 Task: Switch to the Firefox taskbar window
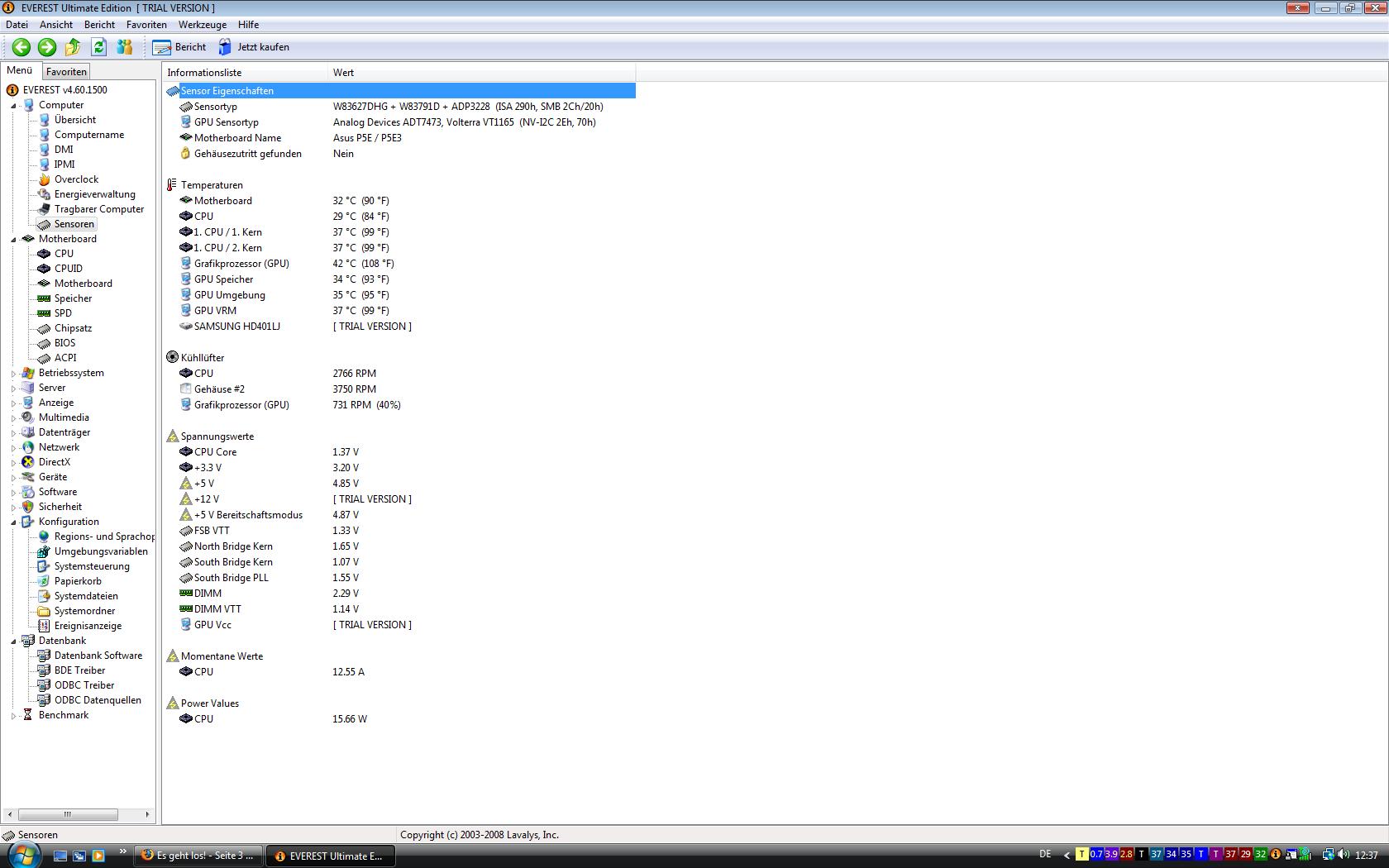(198, 856)
